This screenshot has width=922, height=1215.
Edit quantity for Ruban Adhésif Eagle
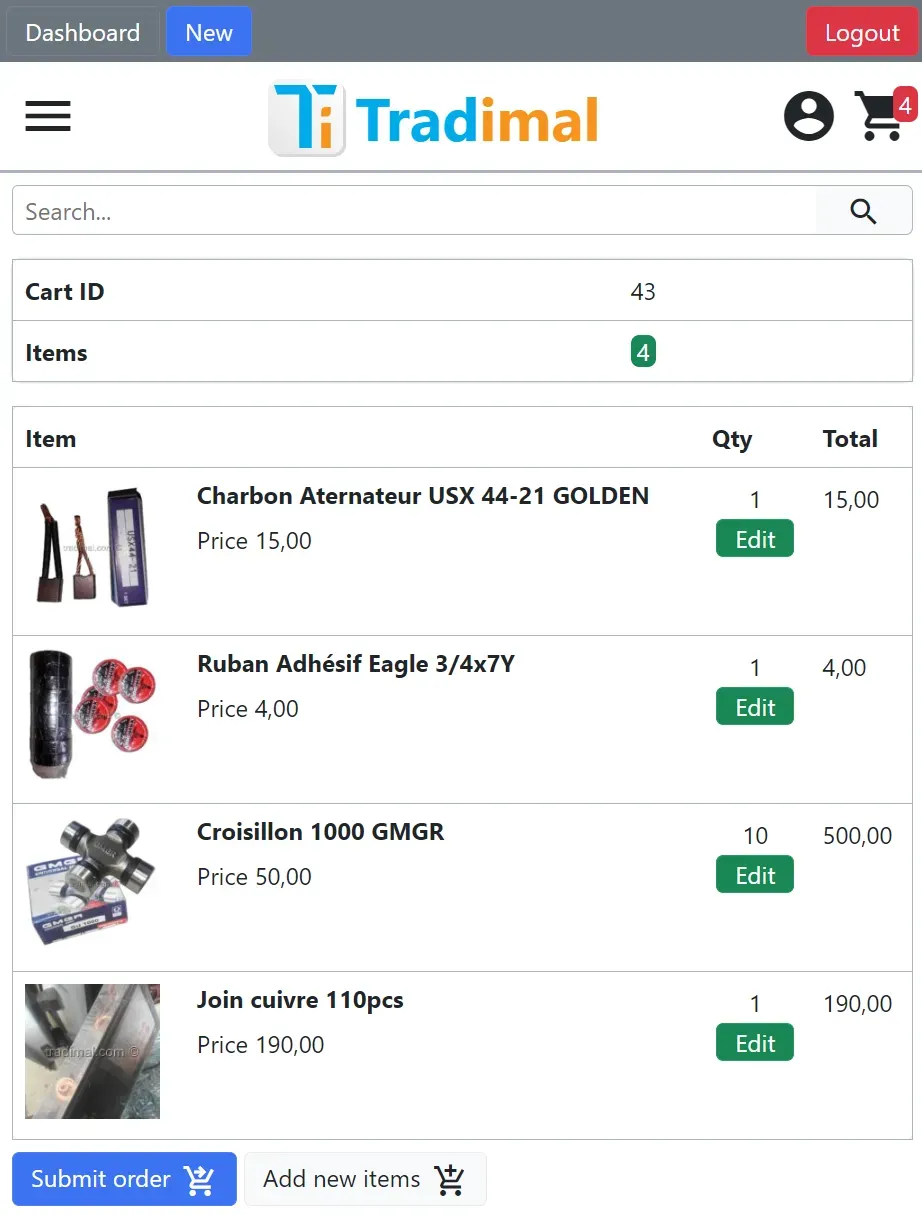(755, 707)
